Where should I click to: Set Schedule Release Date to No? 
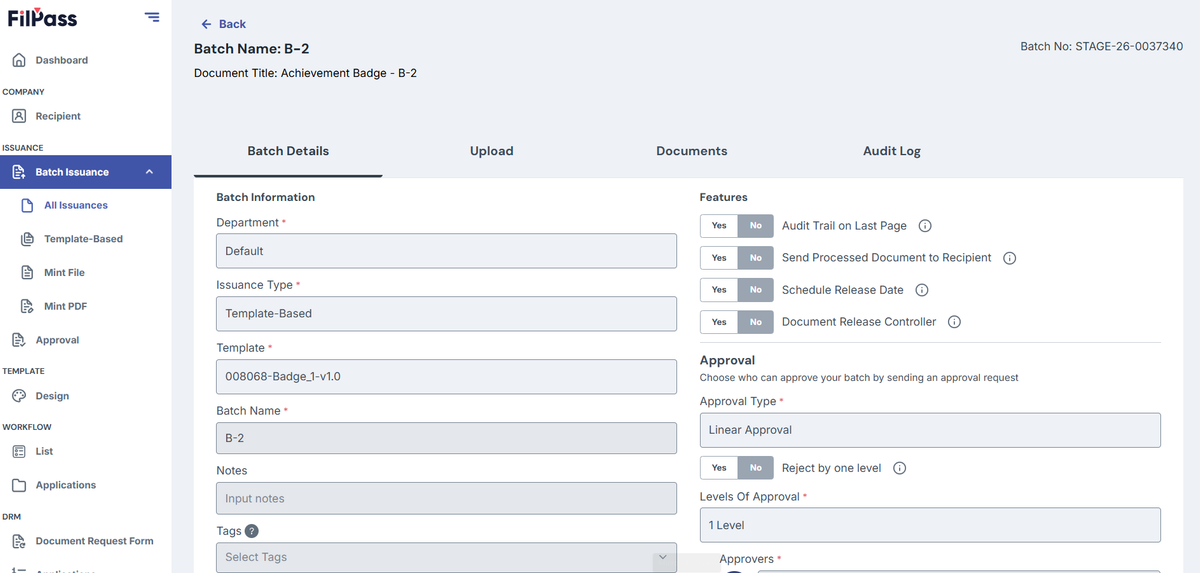click(756, 290)
